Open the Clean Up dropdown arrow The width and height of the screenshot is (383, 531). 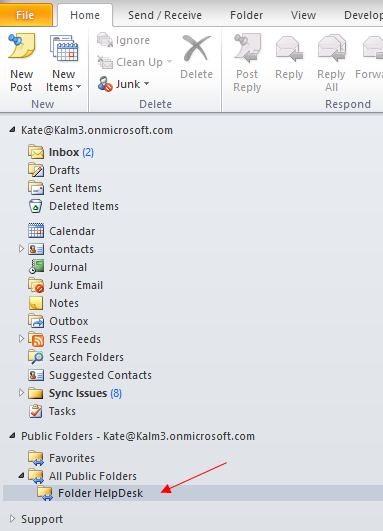pyautogui.click(x=169, y=62)
